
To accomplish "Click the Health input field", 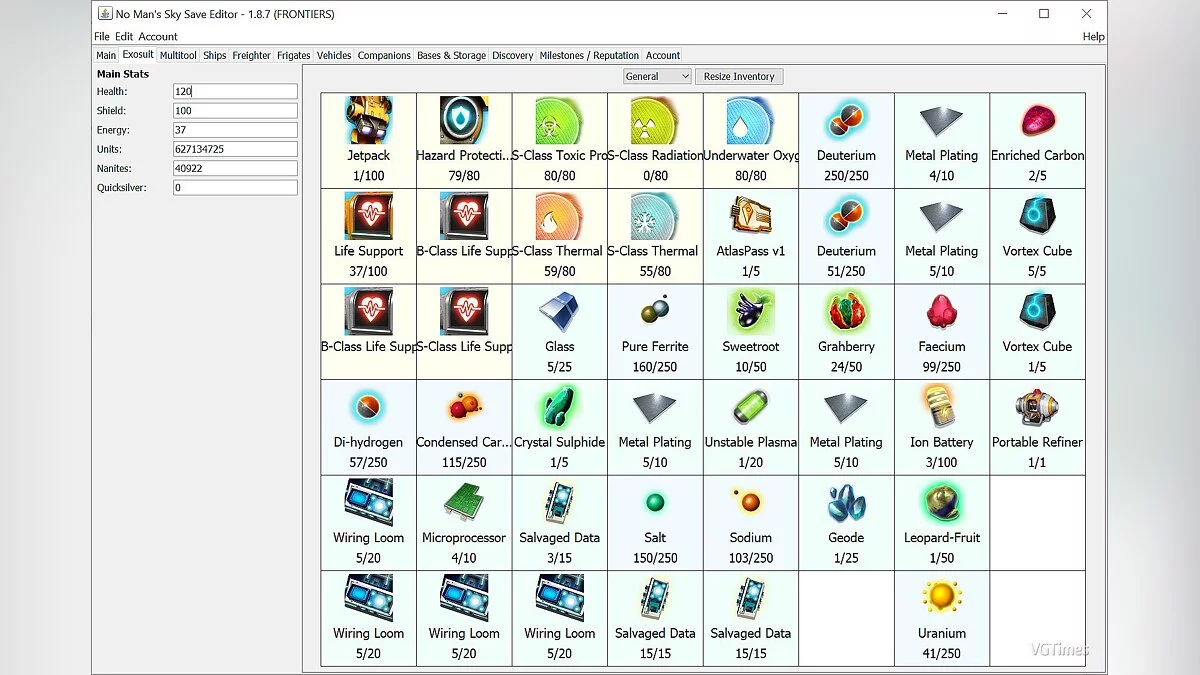I will [235, 91].
